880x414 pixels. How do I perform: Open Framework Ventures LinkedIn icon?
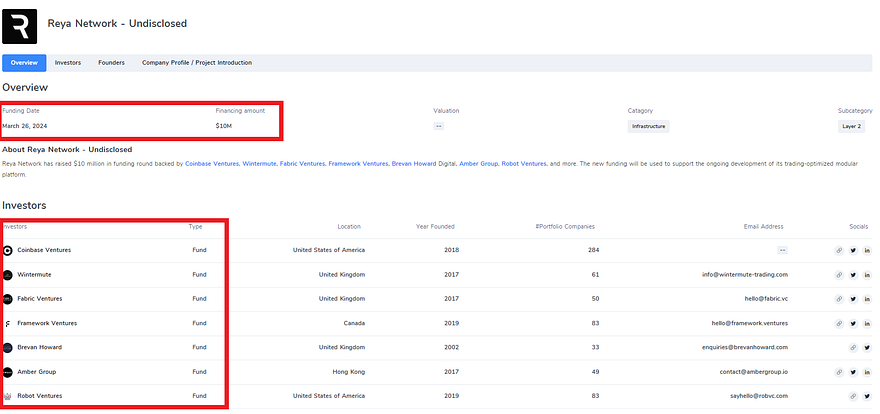point(867,324)
